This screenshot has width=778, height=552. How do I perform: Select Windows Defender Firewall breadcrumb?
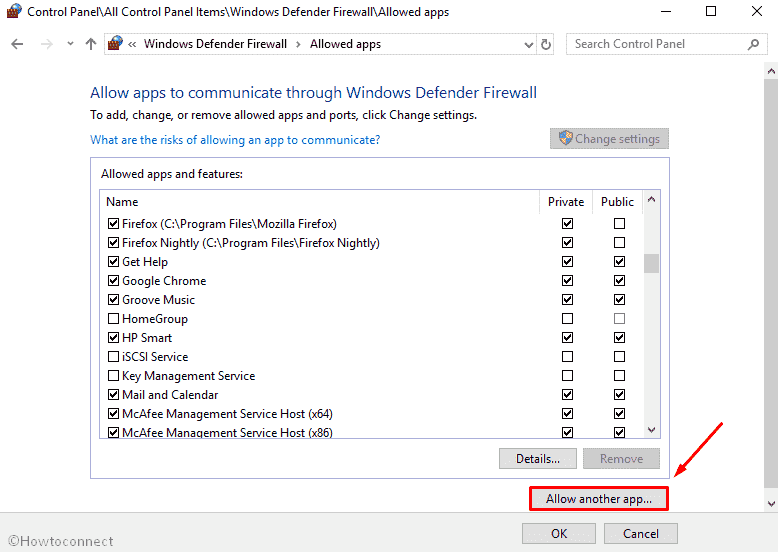click(215, 44)
